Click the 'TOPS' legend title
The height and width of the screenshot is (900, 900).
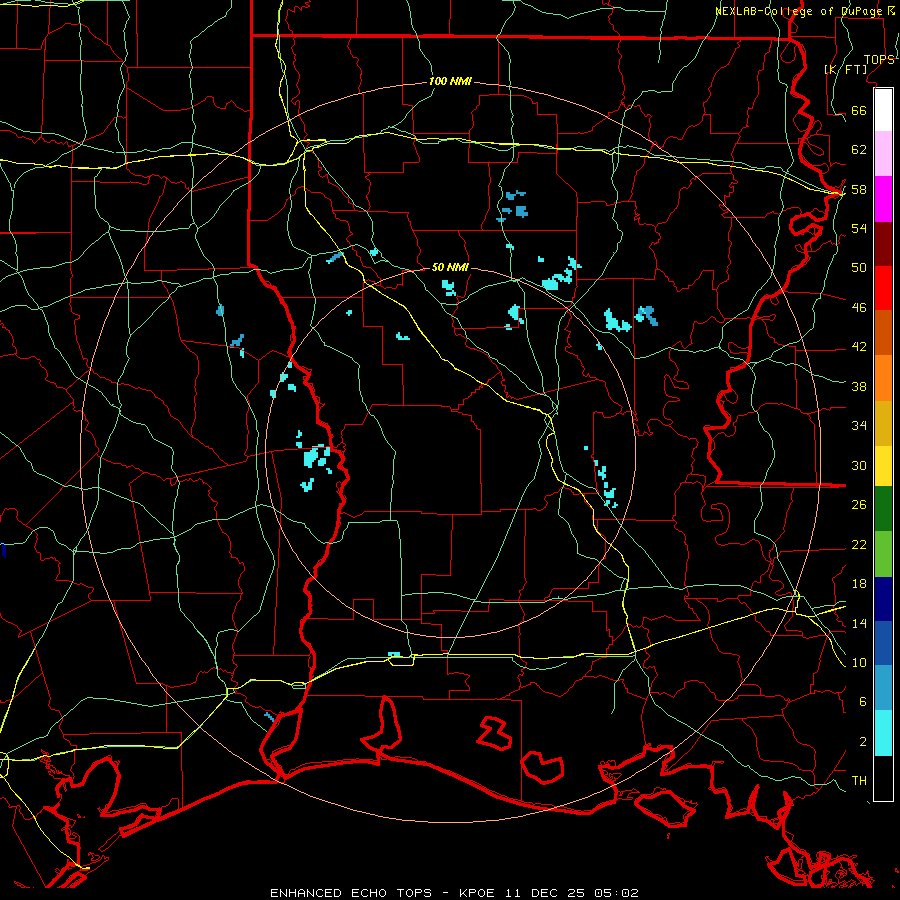point(879,60)
